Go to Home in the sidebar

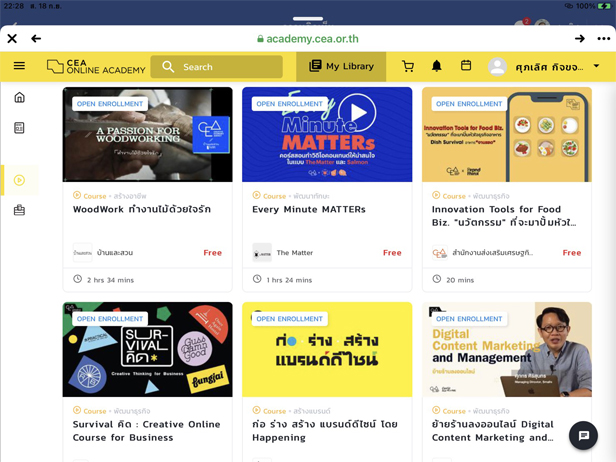[x=19, y=97]
